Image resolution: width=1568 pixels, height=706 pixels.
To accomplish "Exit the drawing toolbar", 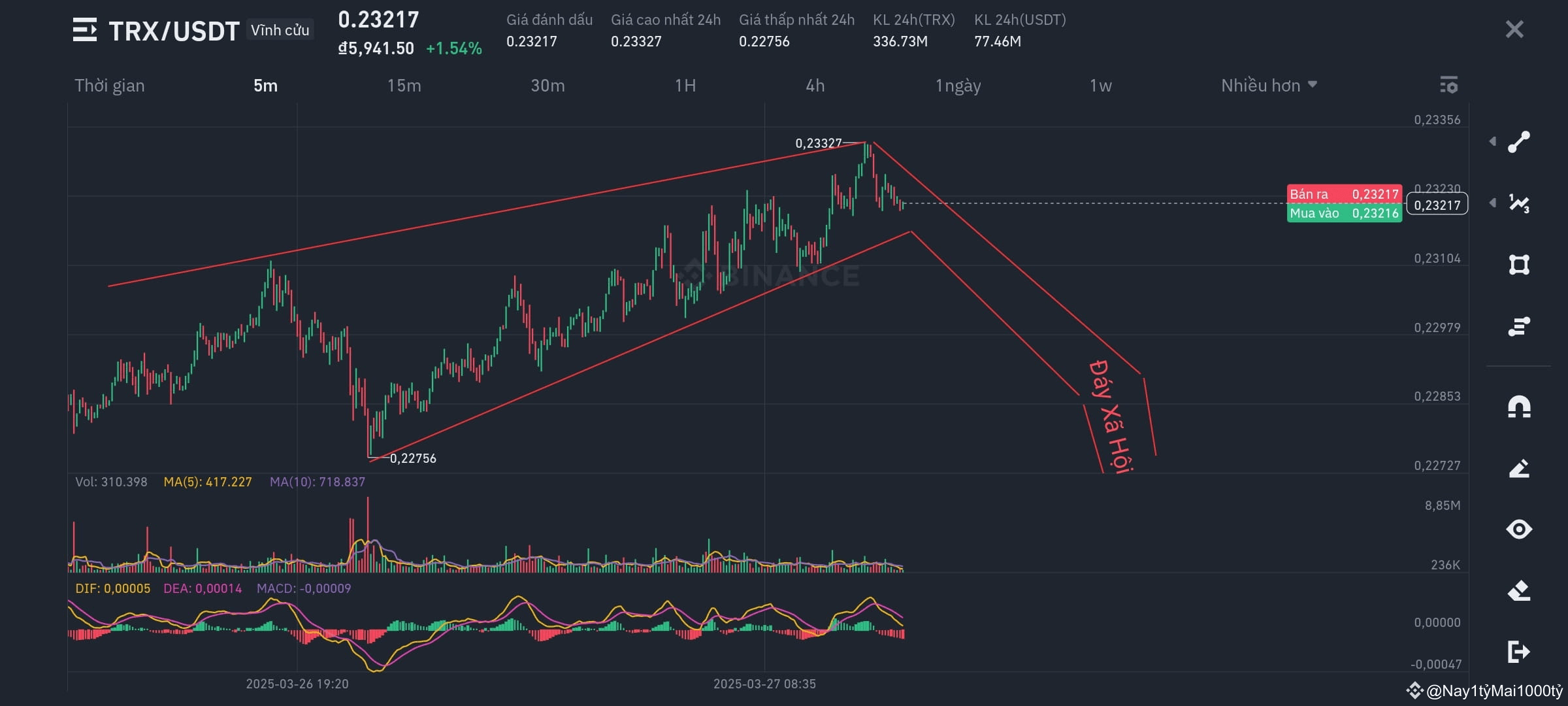I will coord(1519,652).
